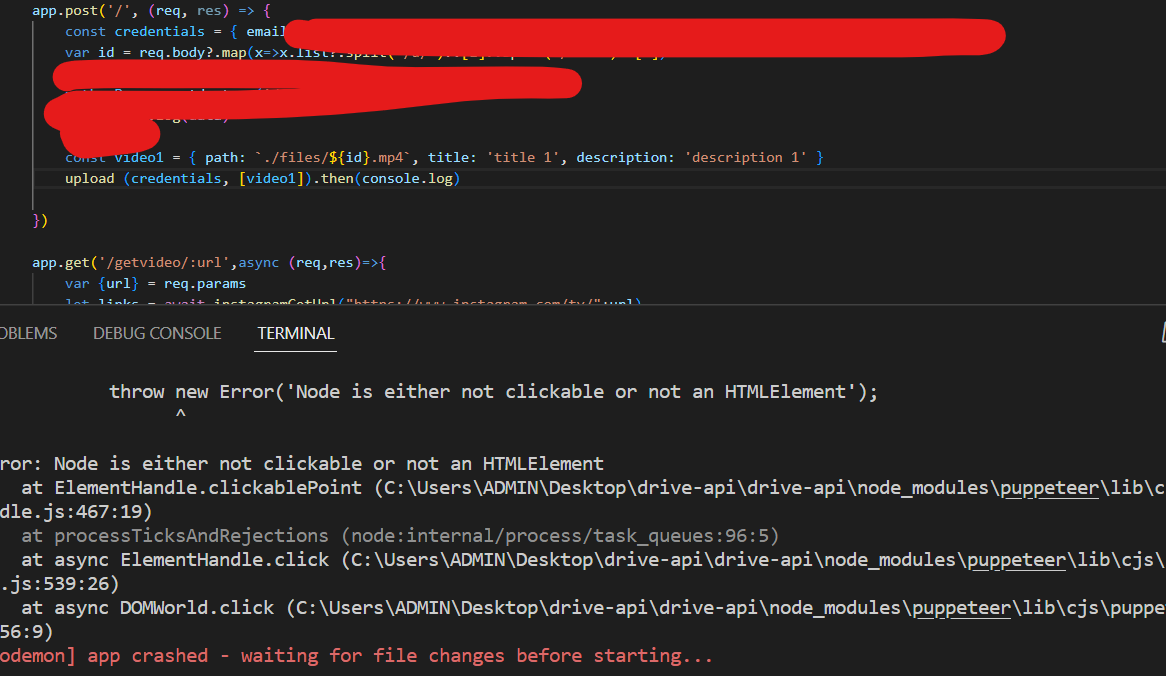Screen dimensions: 1166x676
Task: Click "at async DOMWorld.click" stack frame text
Action: (147, 608)
